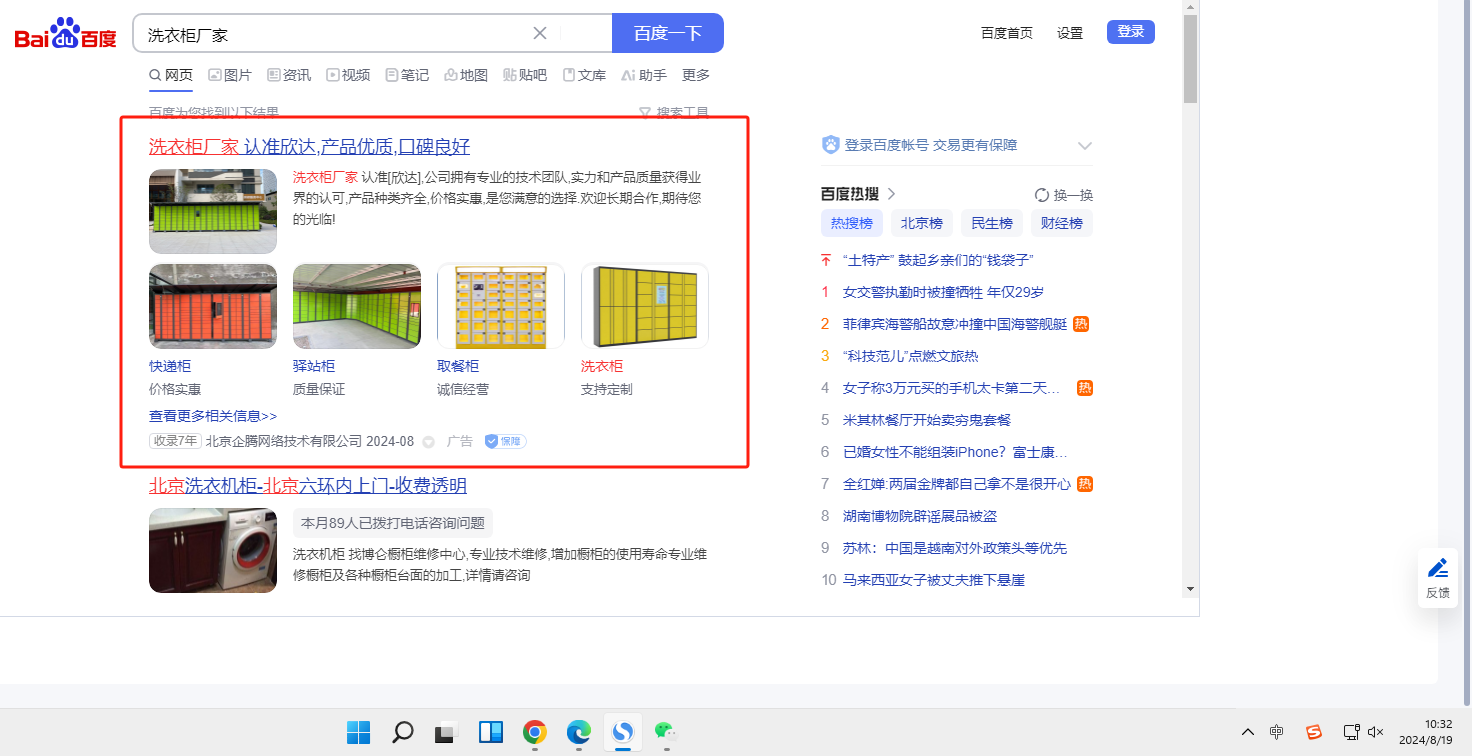This screenshot has width=1472, height=756.
Task: Open Microsoft Edge from the taskbar
Action: (x=579, y=732)
